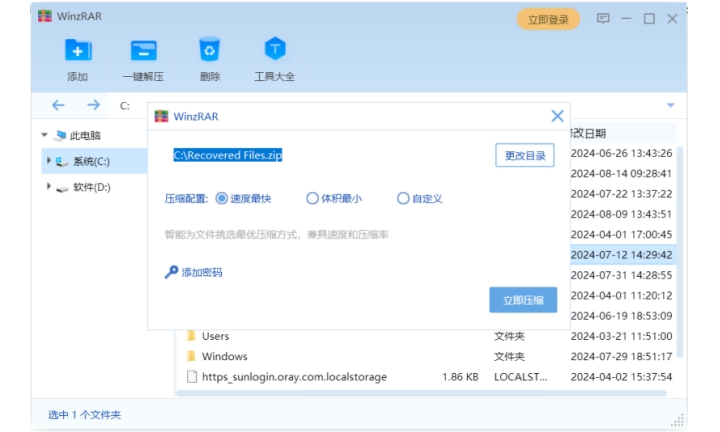Click date 2024-03-21 11:51:00
720x432 pixels.
pyautogui.click(x=621, y=336)
